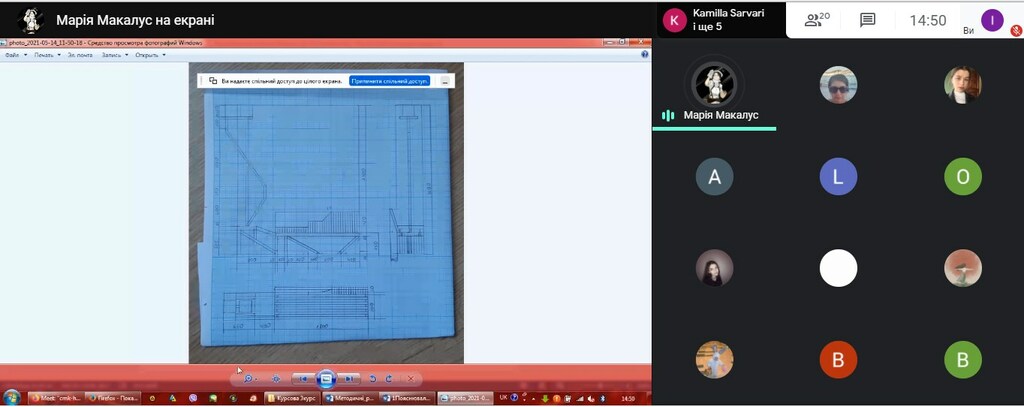Click the Эл. почта menu item
This screenshot has width=1024, height=407.
point(80,55)
